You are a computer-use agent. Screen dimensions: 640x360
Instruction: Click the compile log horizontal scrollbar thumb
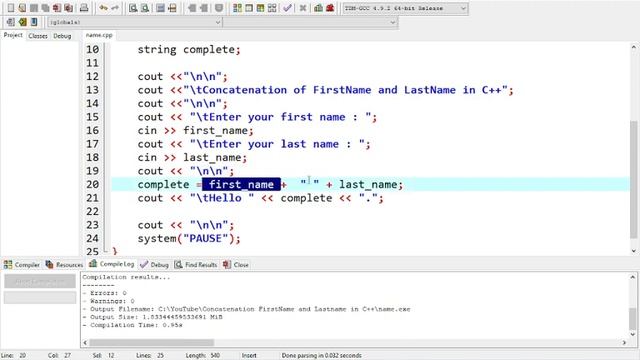coord(151,342)
